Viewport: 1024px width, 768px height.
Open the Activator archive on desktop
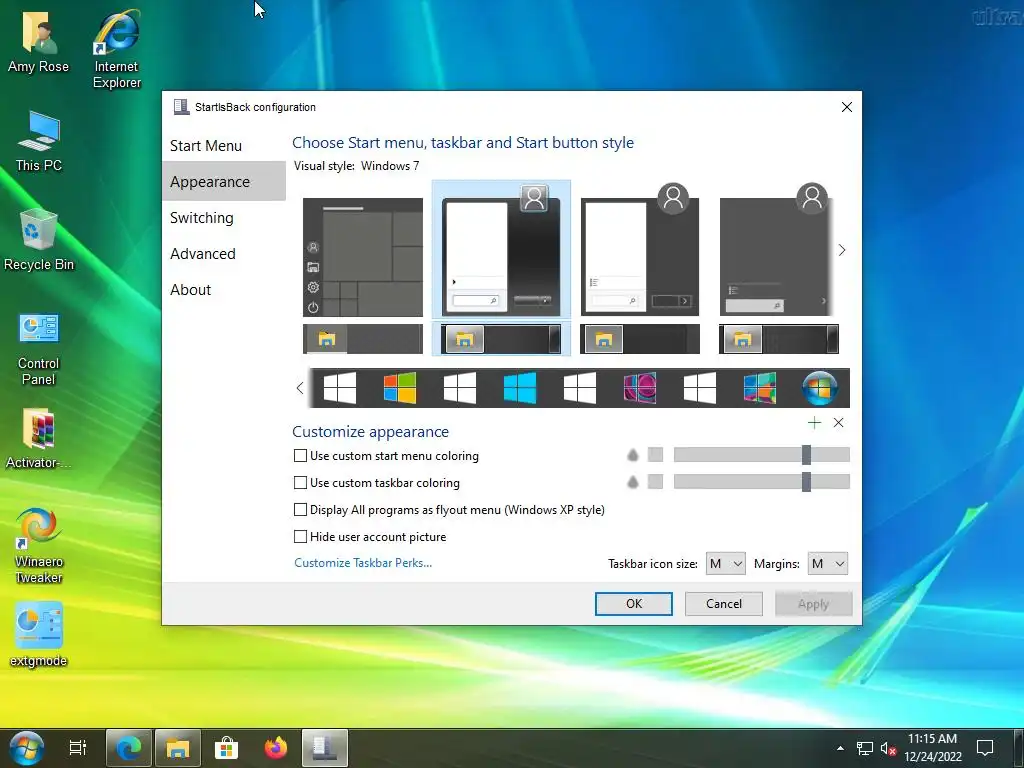click(39, 439)
